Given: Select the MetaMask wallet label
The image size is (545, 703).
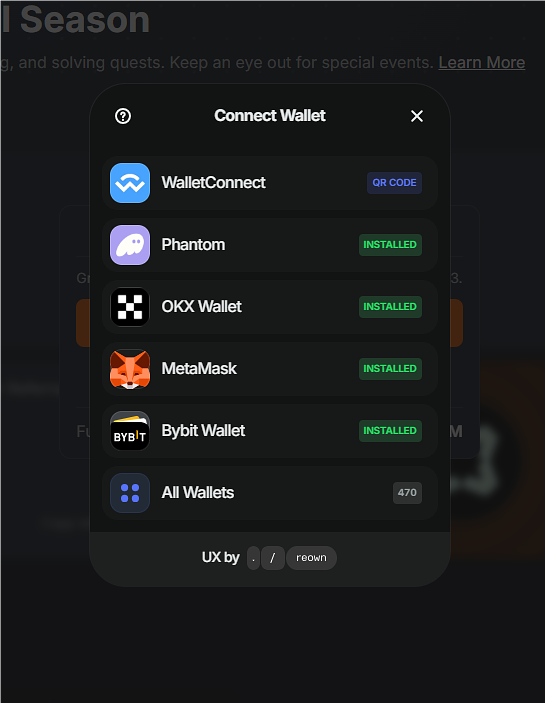Looking at the screenshot, I should pyautogui.click(x=199, y=369).
